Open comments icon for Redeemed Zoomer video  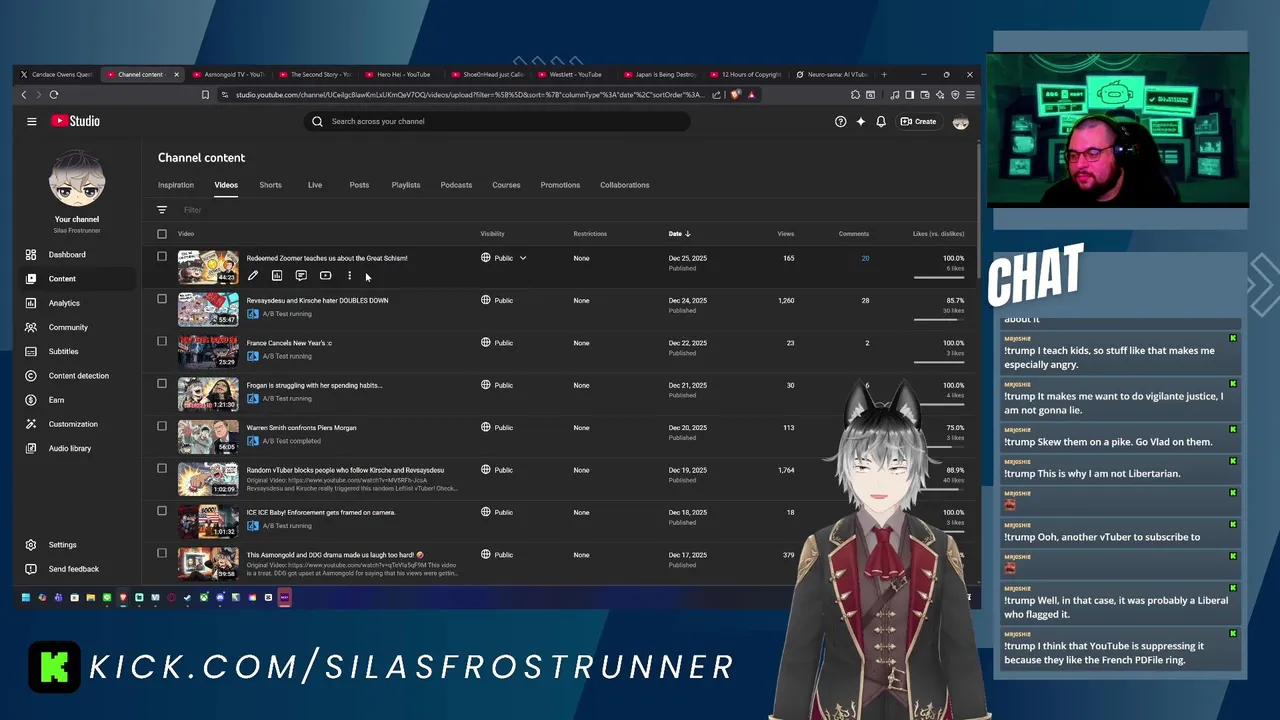[x=301, y=276]
